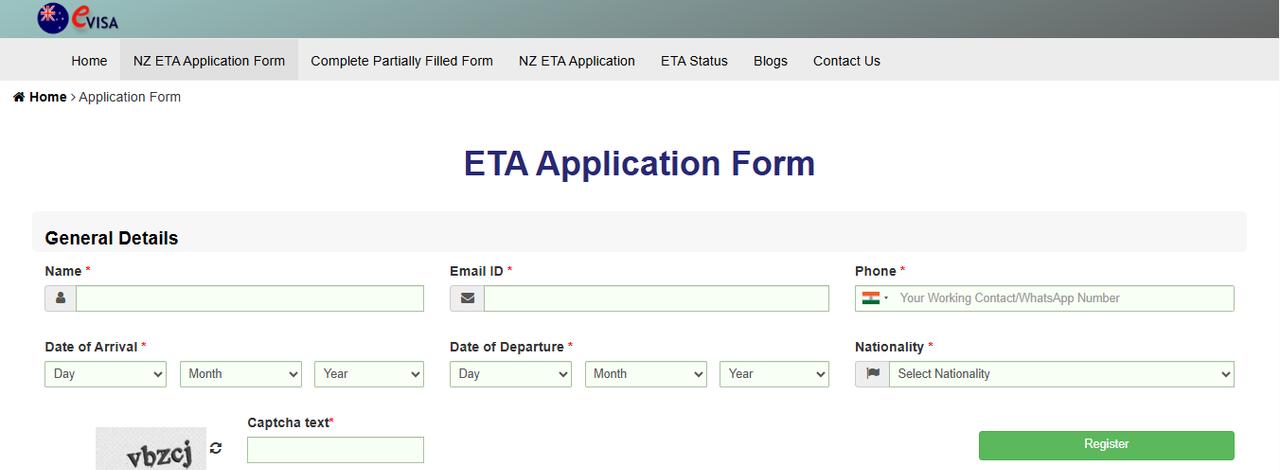Click the green Register button

[1106, 445]
